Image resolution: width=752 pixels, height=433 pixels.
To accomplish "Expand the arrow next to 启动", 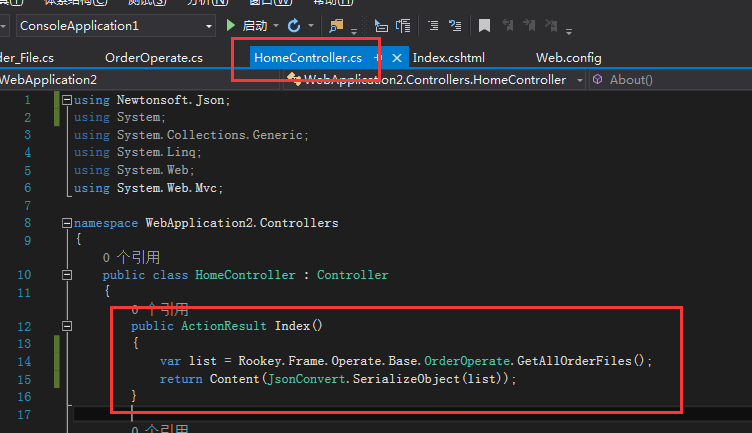I will click(x=276, y=25).
